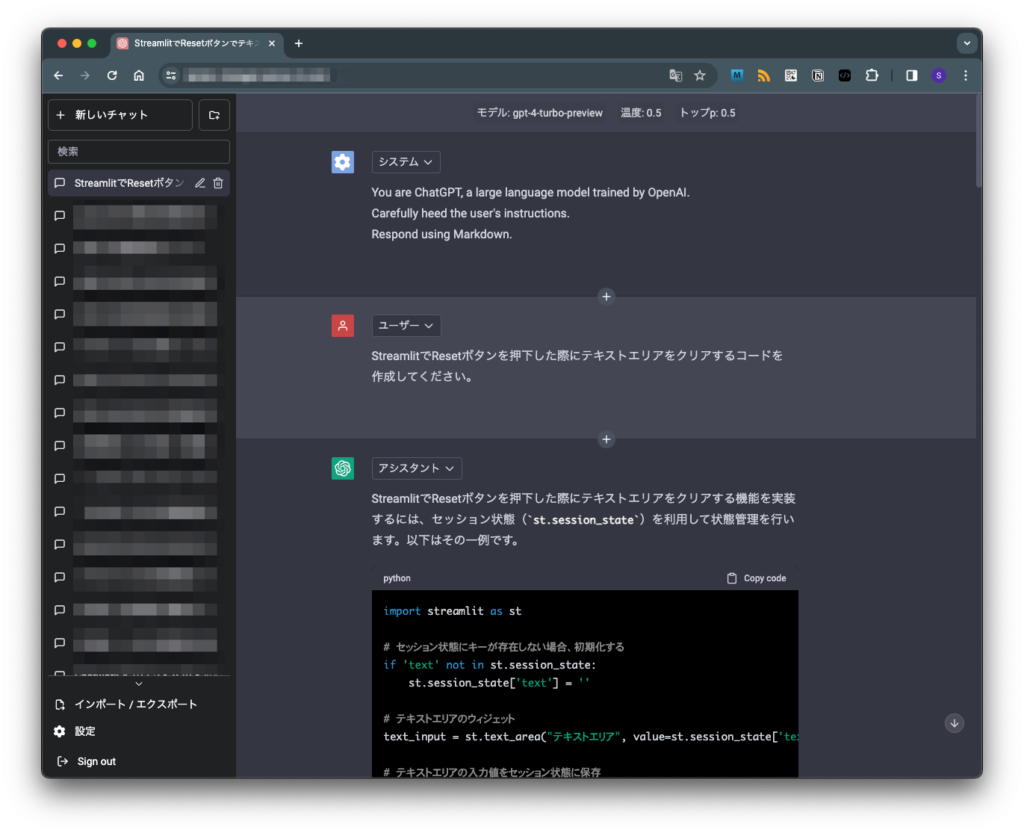Screen dimensions: 1024x833
Task: Select the StreamlitでResetボタン browser tab
Action: point(196,44)
